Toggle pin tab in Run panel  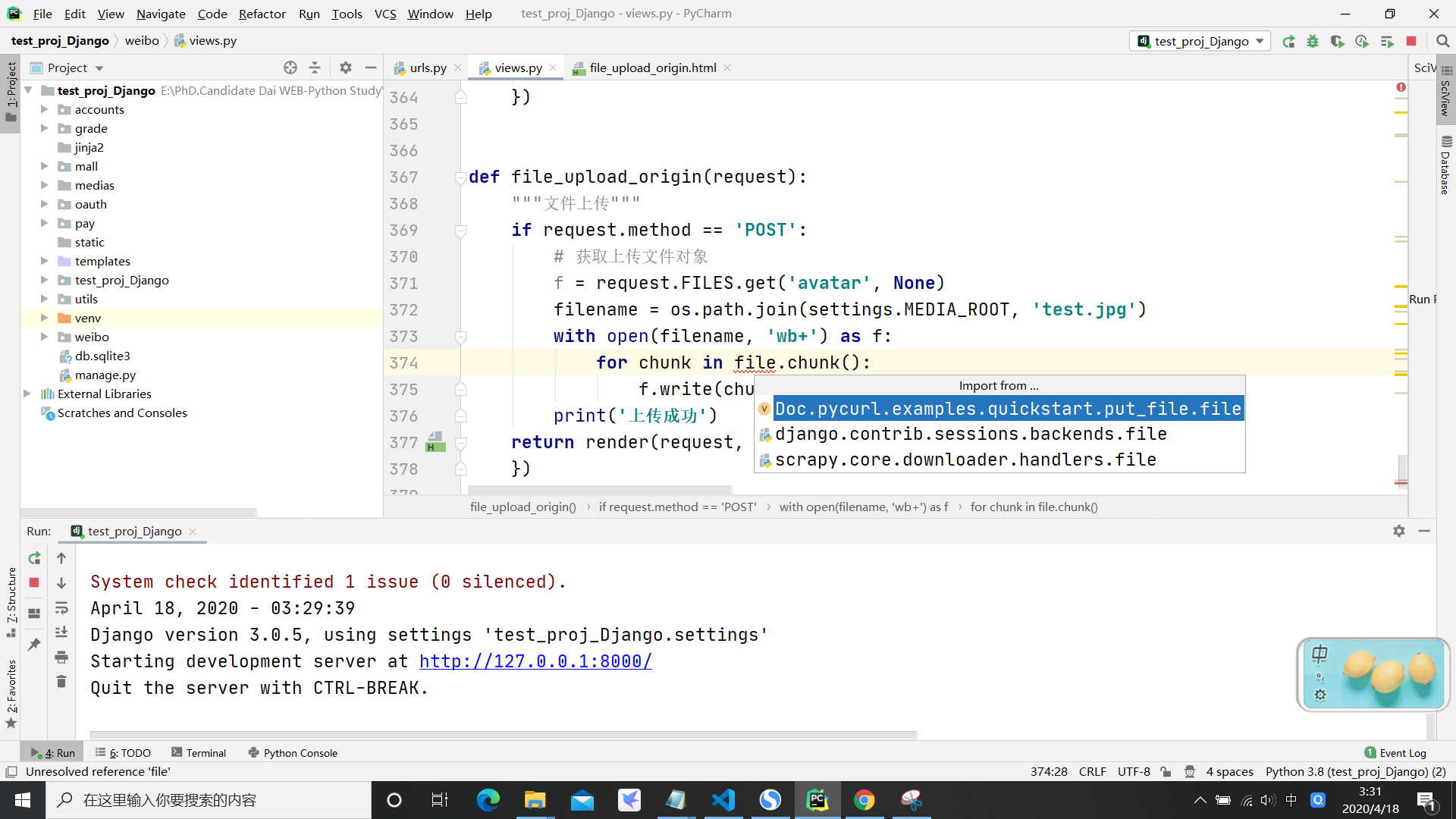[34, 645]
